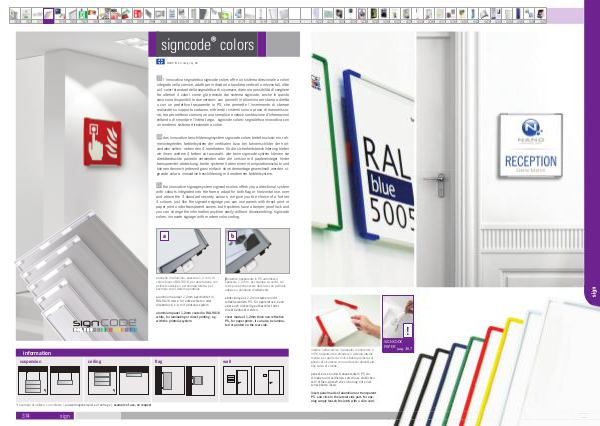
Task: Click the RECEPTION door sign
Action: (530, 145)
